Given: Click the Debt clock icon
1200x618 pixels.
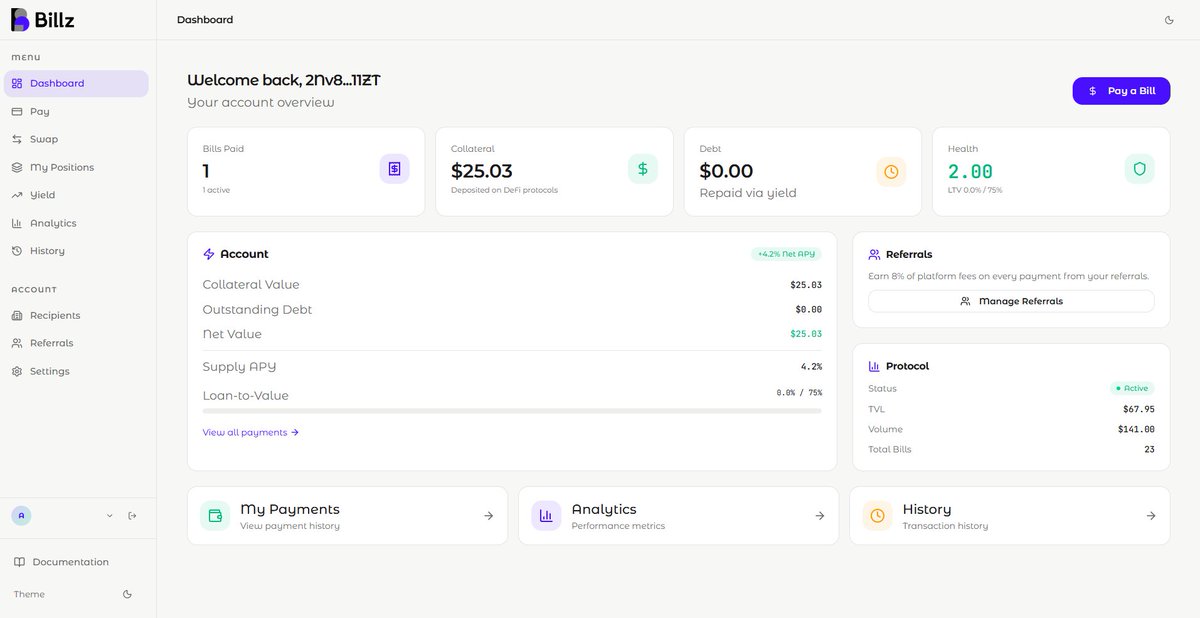Looking at the screenshot, I should pos(891,172).
